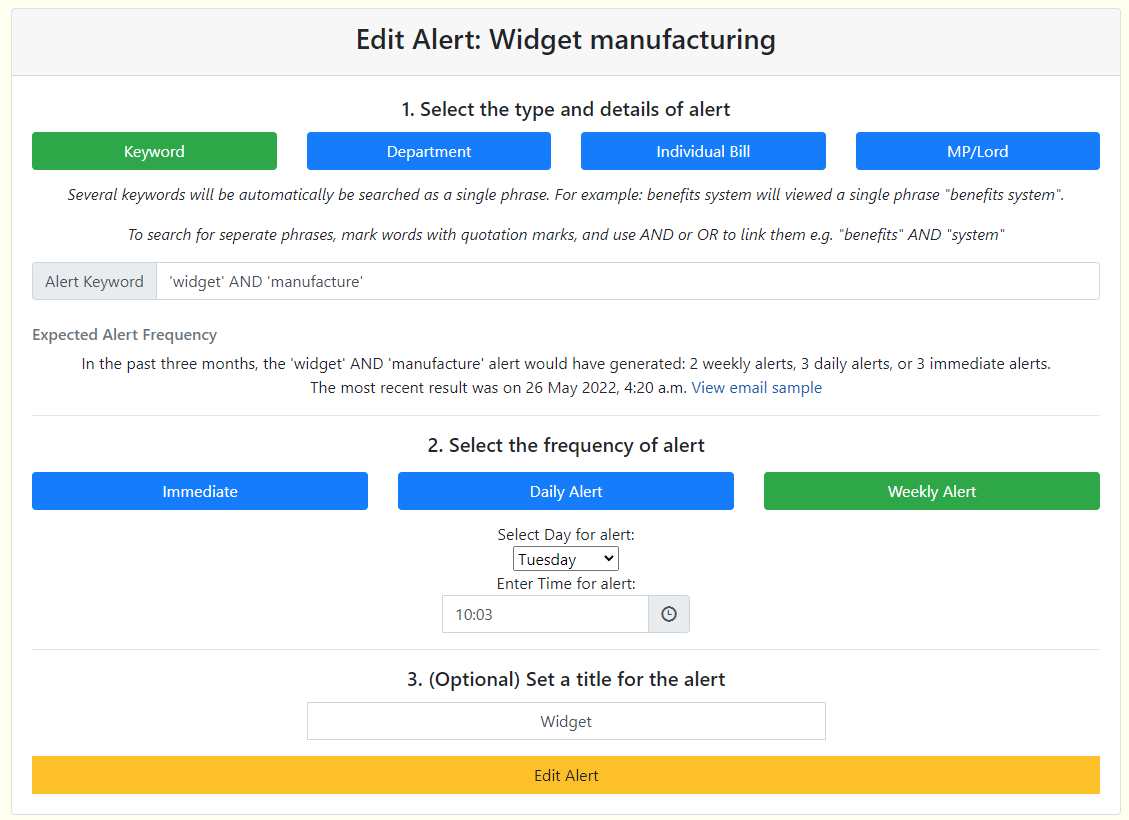This screenshot has height=820, width=1129.
Task: Open the Tuesday day dropdown
Action: [566, 559]
